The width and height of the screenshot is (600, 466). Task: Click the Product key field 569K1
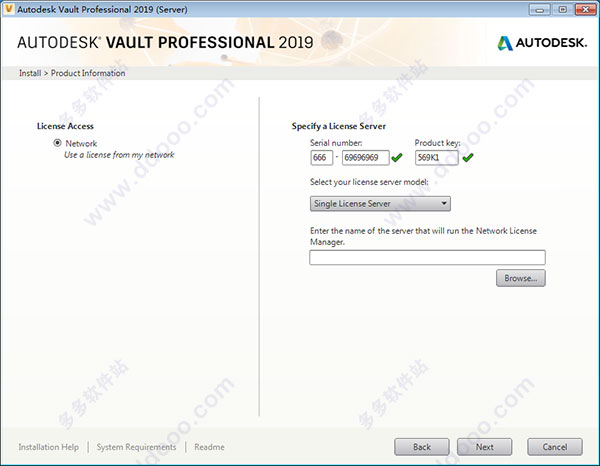click(437, 158)
